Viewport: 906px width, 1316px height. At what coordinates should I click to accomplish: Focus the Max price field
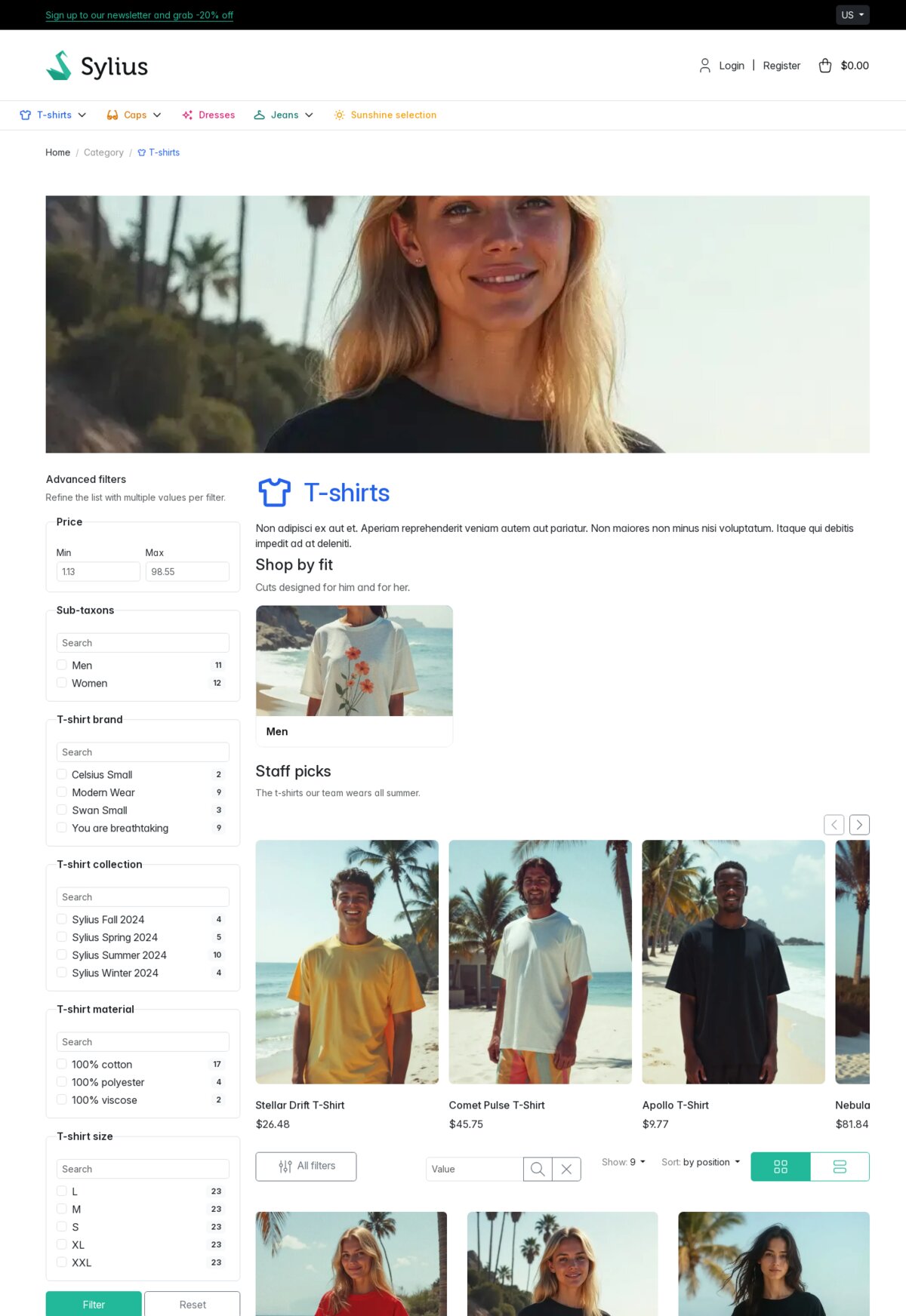pos(187,571)
